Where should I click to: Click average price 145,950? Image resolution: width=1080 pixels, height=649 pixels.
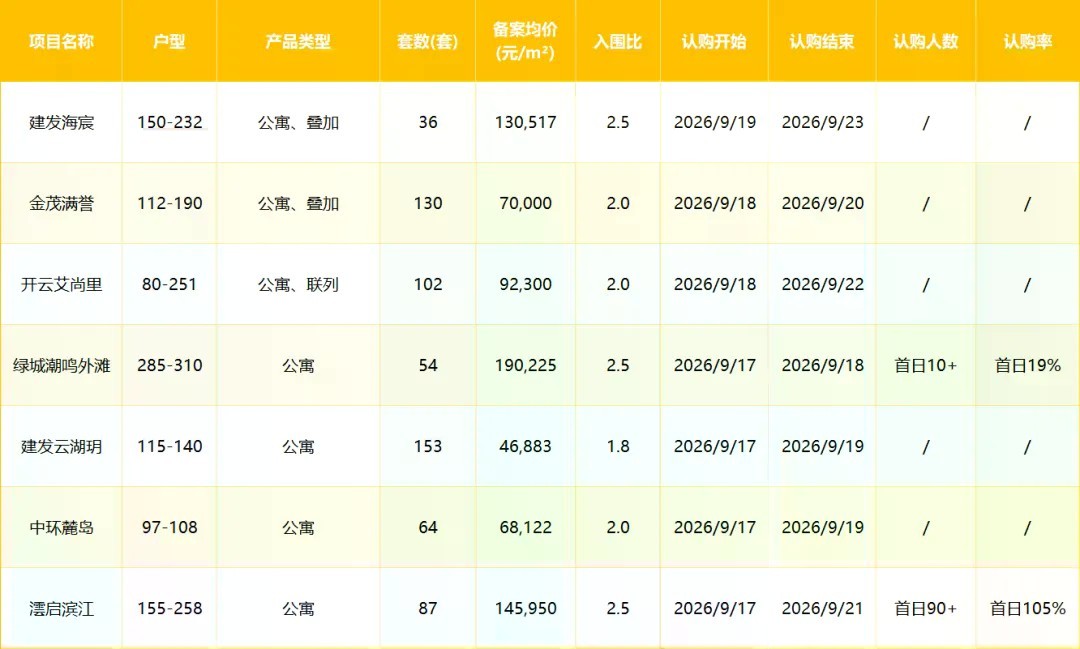click(x=526, y=609)
